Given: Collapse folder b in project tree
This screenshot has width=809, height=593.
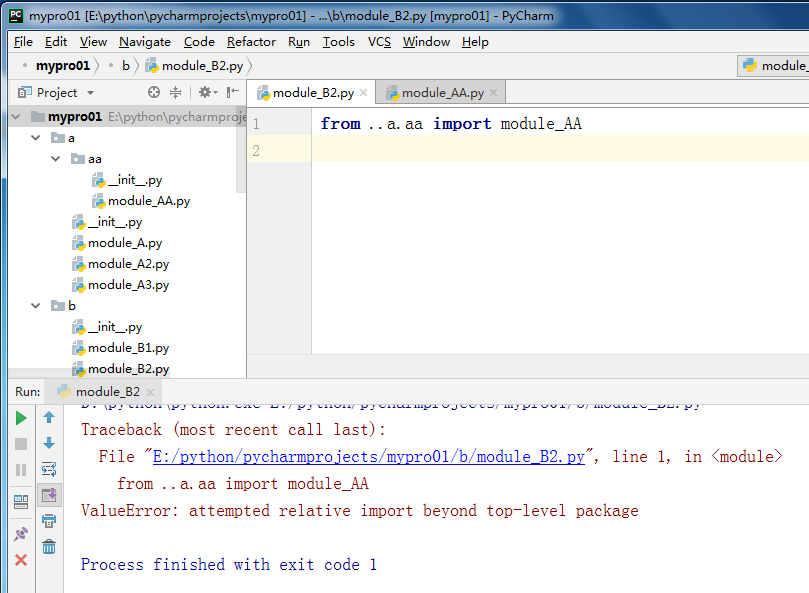Looking at the screenshot, I should tap(36, 306).
